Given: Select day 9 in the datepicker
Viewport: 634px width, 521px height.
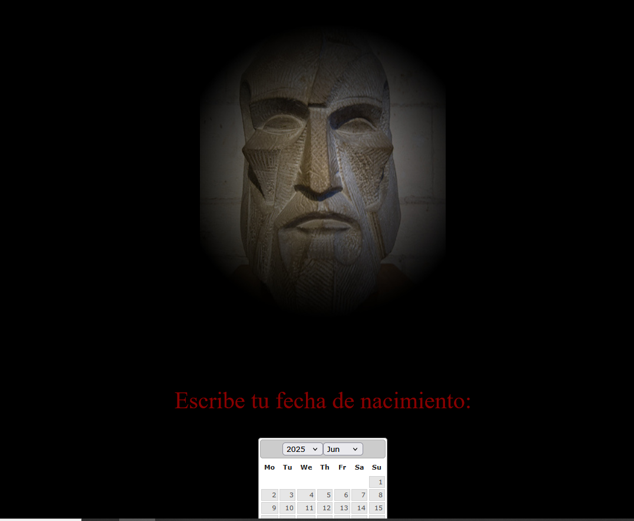Looking at the screenshot, I should pos(270,508).
